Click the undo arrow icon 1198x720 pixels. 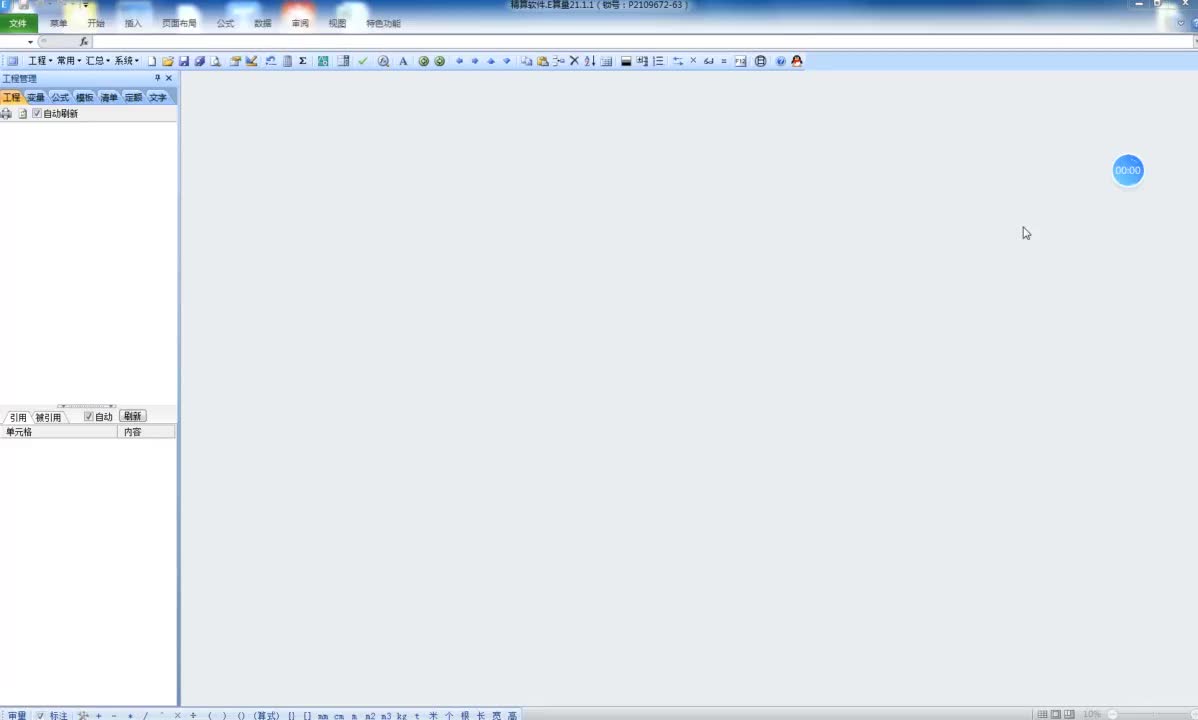click(x=270, y=61)
